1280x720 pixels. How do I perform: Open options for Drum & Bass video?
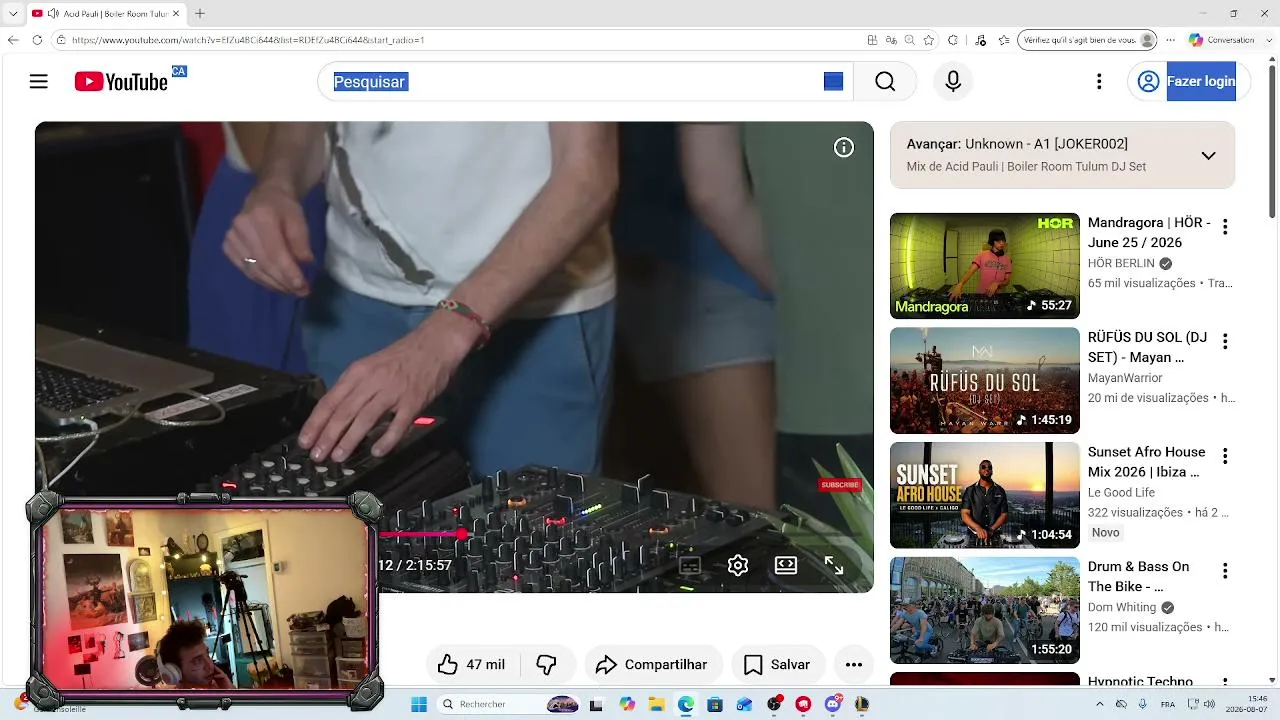point(1225,571)
